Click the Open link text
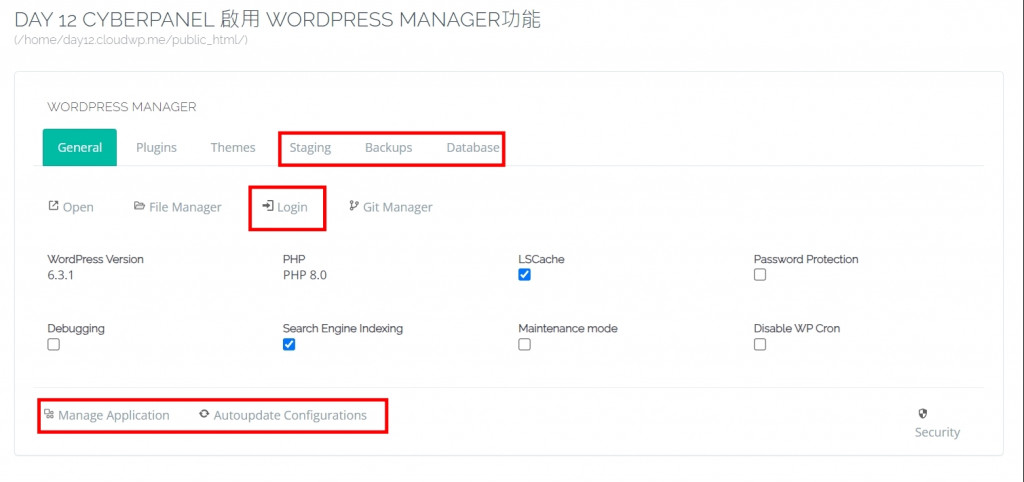The height and width of the screenshot is (482, 1024). (x=78, y=207)
